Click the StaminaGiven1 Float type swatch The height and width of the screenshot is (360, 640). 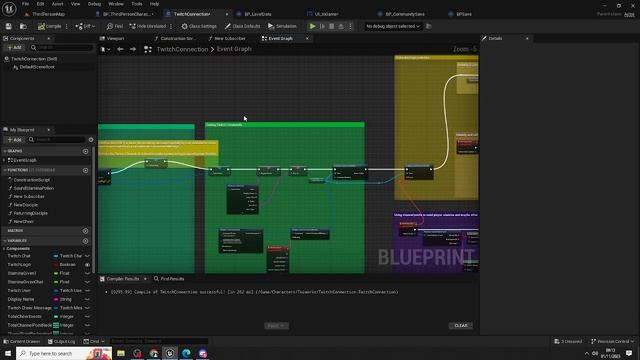pos(56,273)
